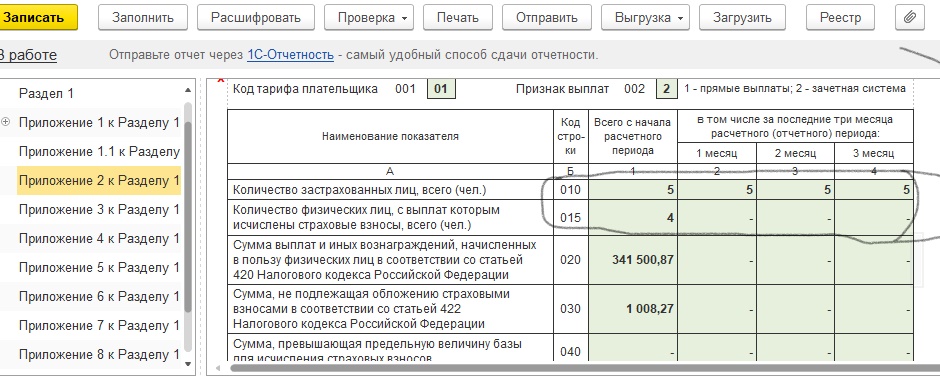Click row 030 cell for 3 месяц
Screen dimensions: 940x378
(x=874, y=309)
